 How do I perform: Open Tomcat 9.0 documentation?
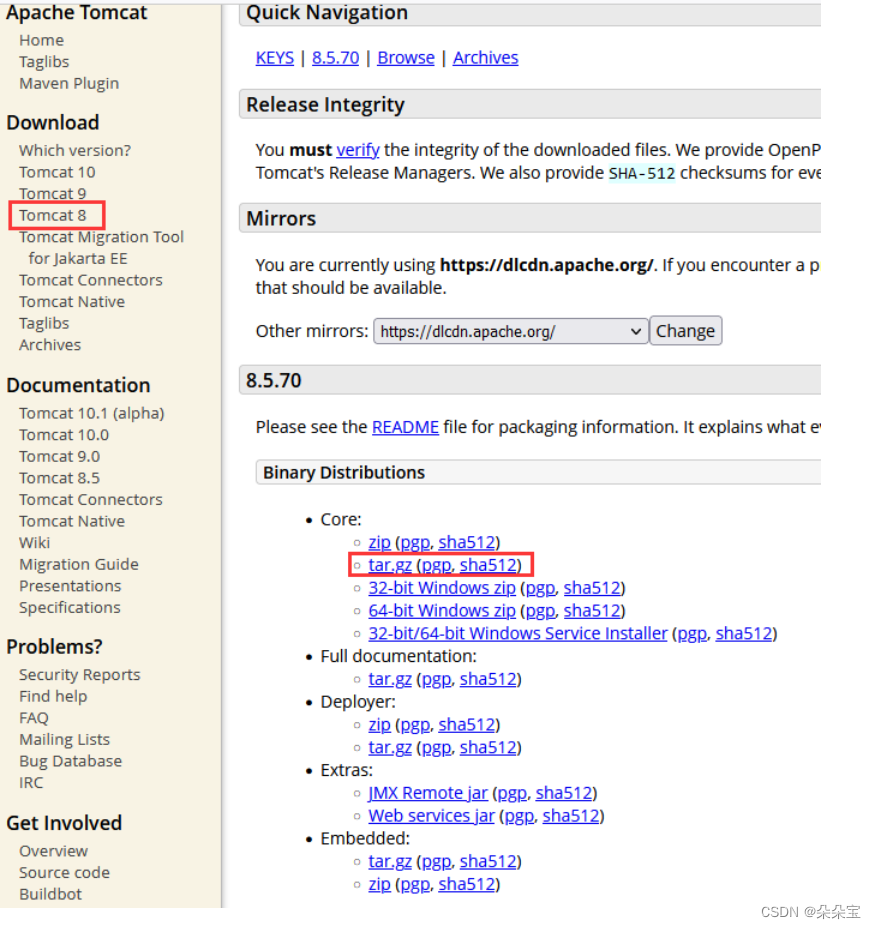(59, 457)
